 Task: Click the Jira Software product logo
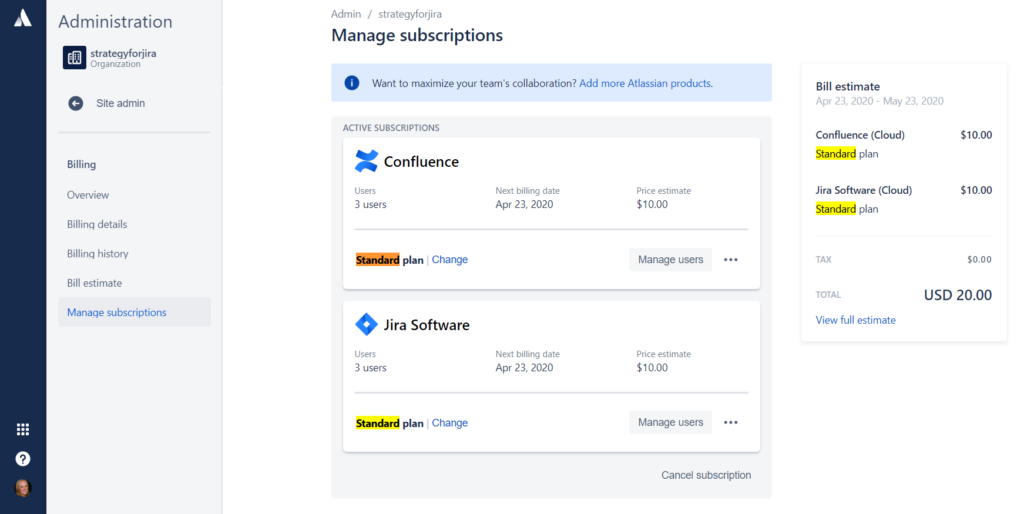click(x=366, y=324)
